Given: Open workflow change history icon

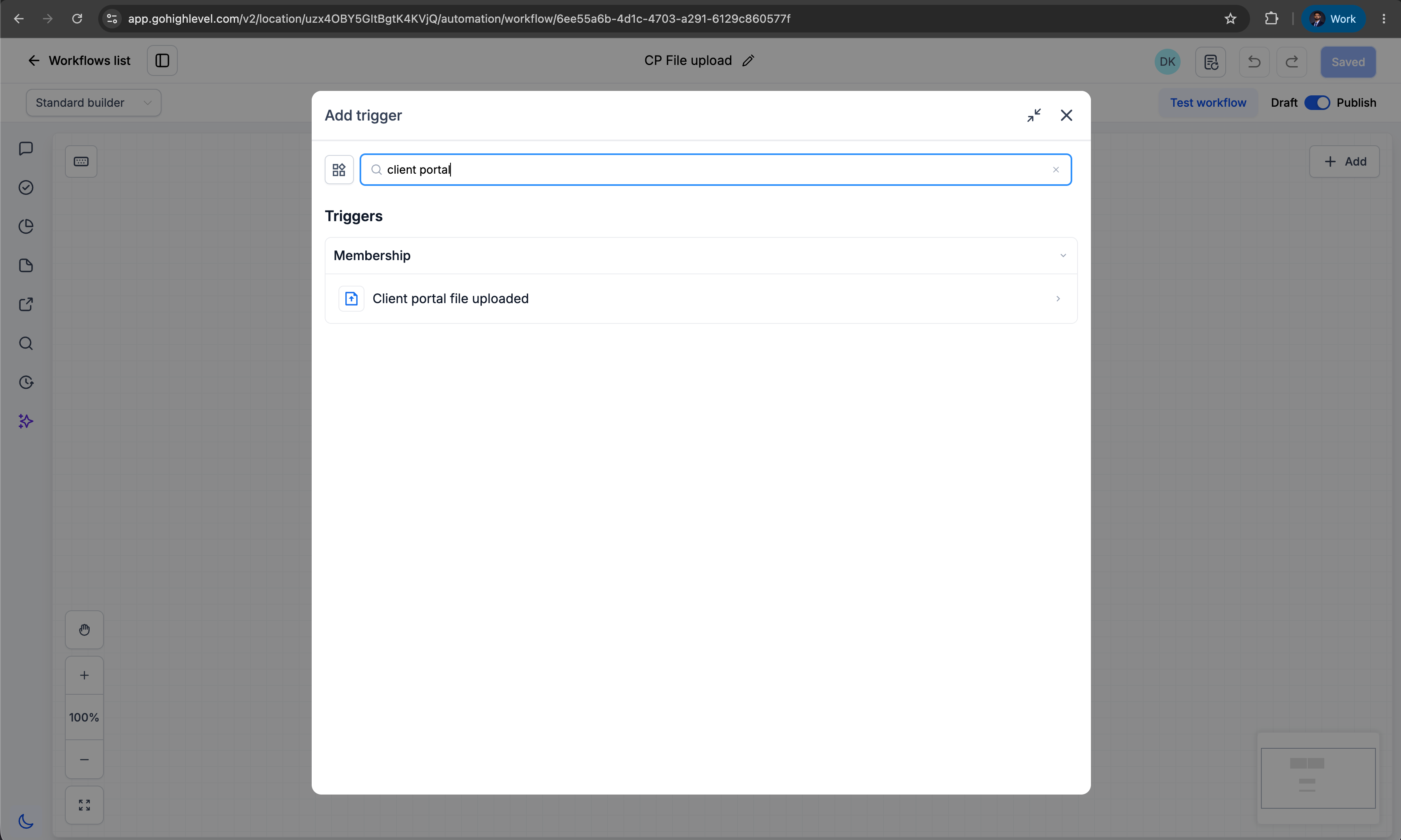Looking at the screenshot, I should click(1210, 62).
